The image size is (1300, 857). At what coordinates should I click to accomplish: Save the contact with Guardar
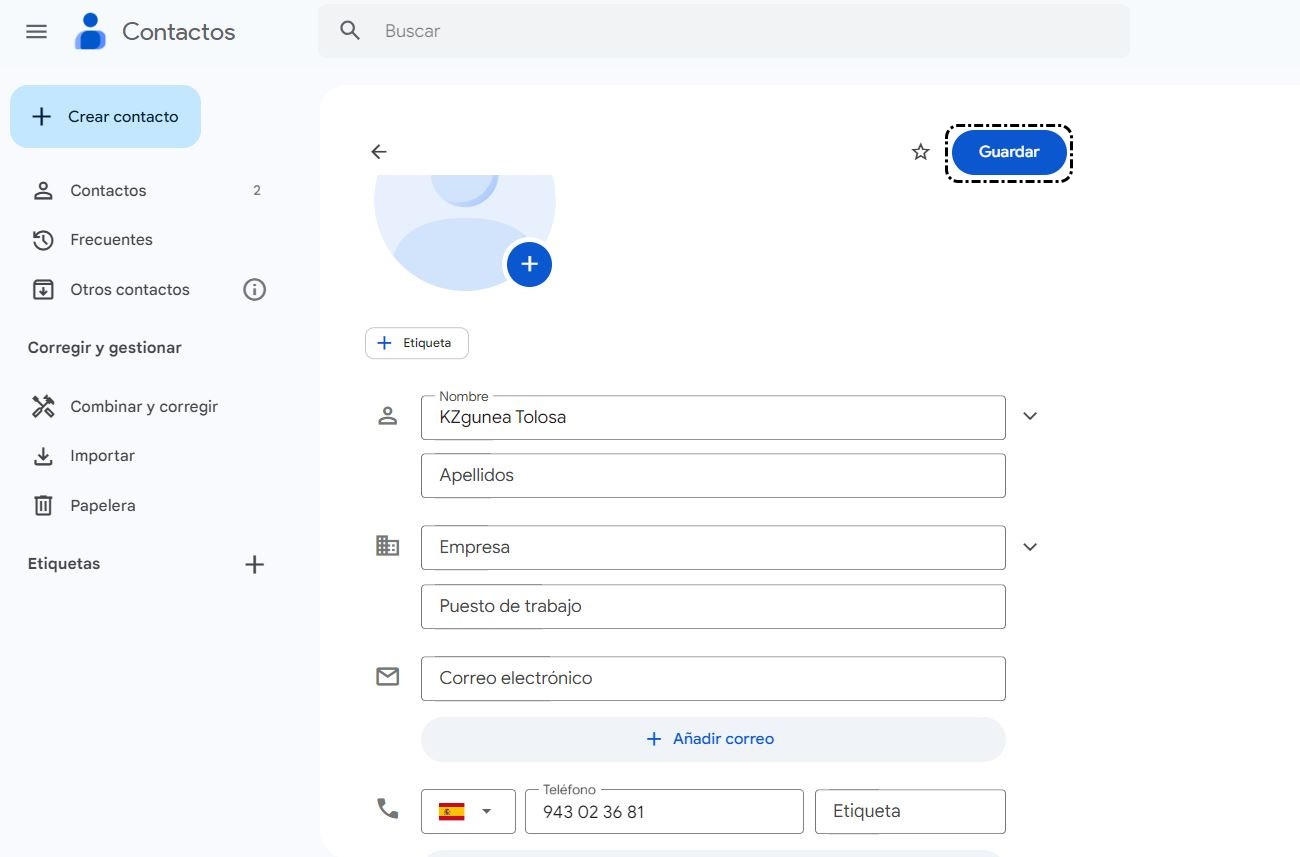click(x=1009, y=152)
